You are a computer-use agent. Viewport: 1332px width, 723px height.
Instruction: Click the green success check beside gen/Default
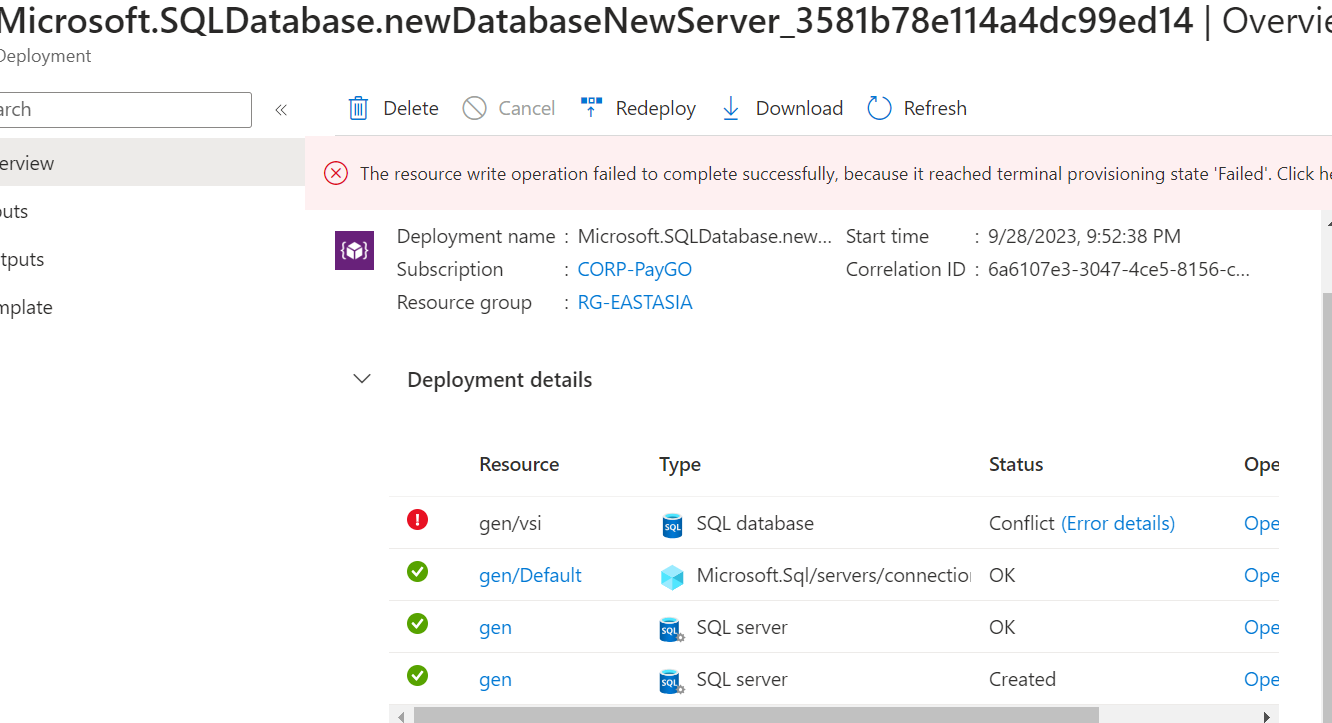(x=418, y=572)
